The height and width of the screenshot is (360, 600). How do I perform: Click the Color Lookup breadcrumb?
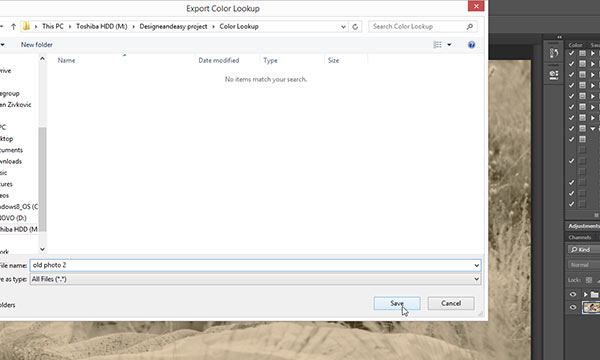tap(239, 26)
